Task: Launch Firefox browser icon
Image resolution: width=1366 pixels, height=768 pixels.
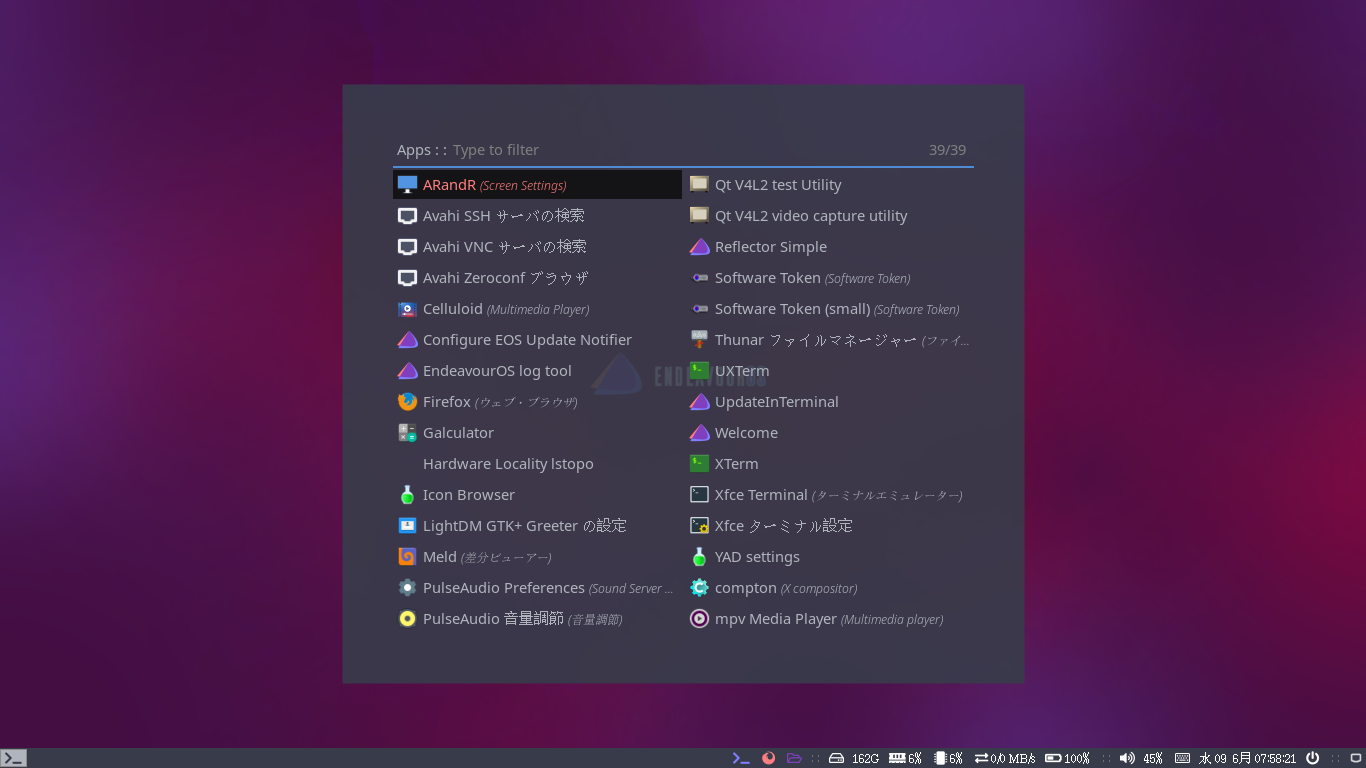Action: (x=407, y=402)
